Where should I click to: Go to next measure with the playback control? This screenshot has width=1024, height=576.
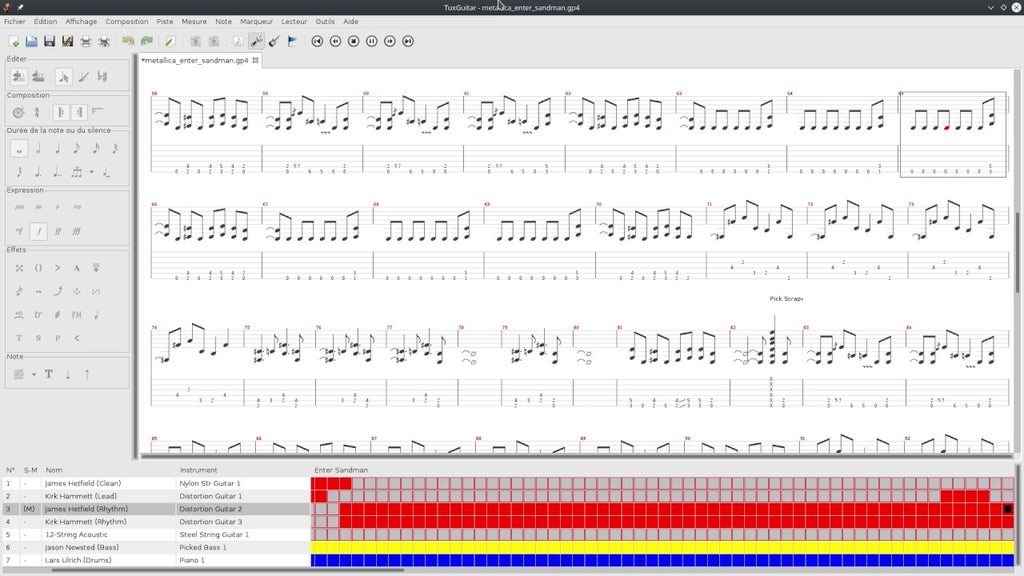390,41
